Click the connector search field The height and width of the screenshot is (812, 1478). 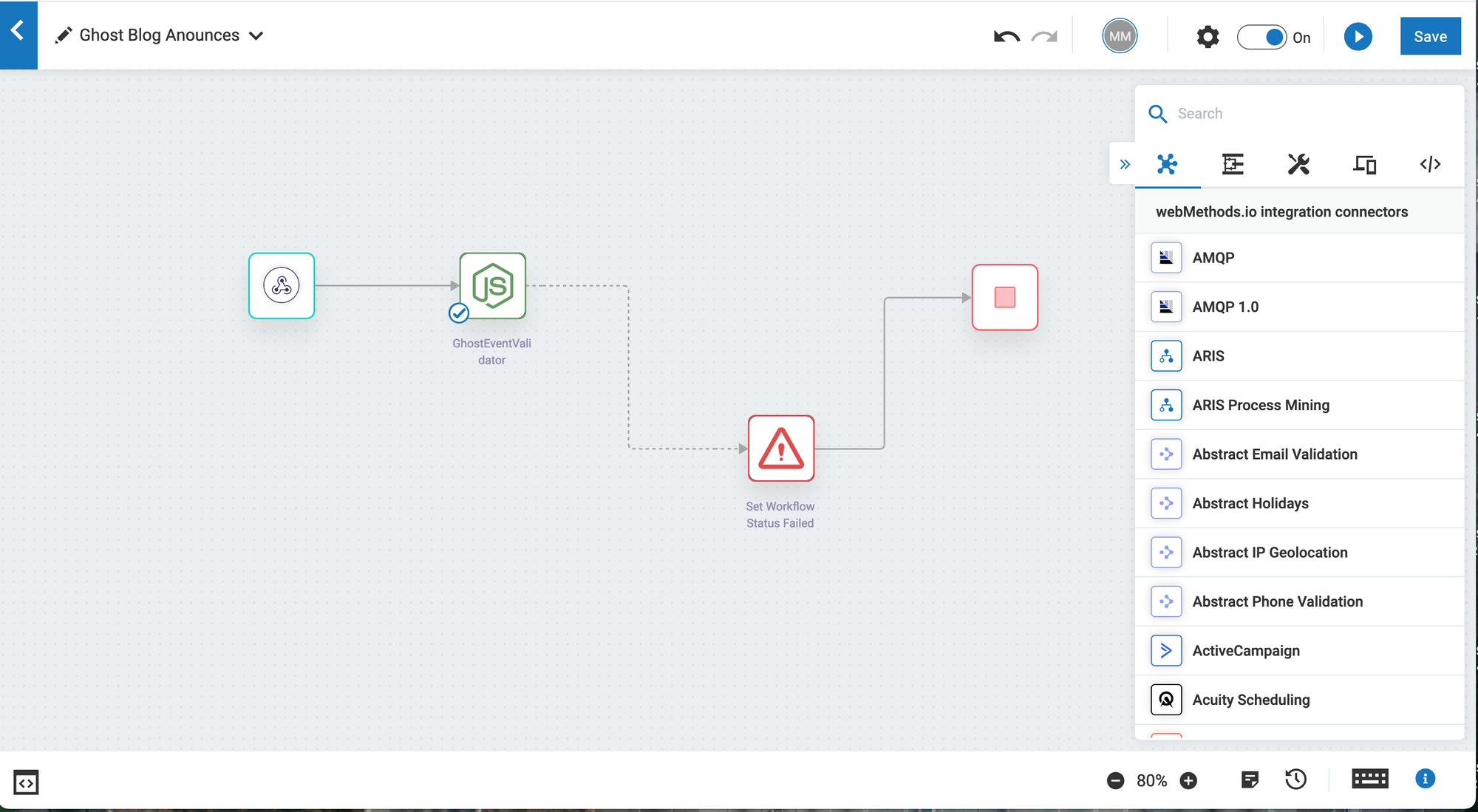1293,113
